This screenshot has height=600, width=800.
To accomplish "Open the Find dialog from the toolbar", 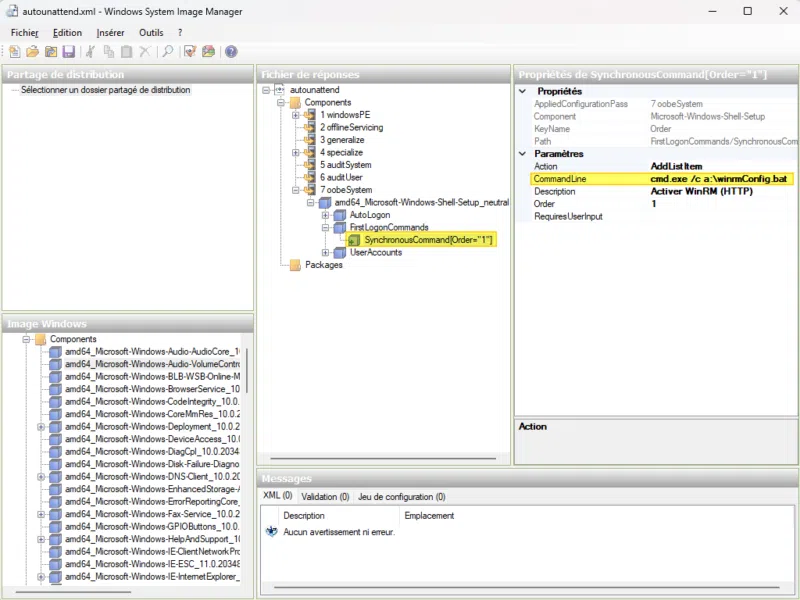I will tap(167, 51).
